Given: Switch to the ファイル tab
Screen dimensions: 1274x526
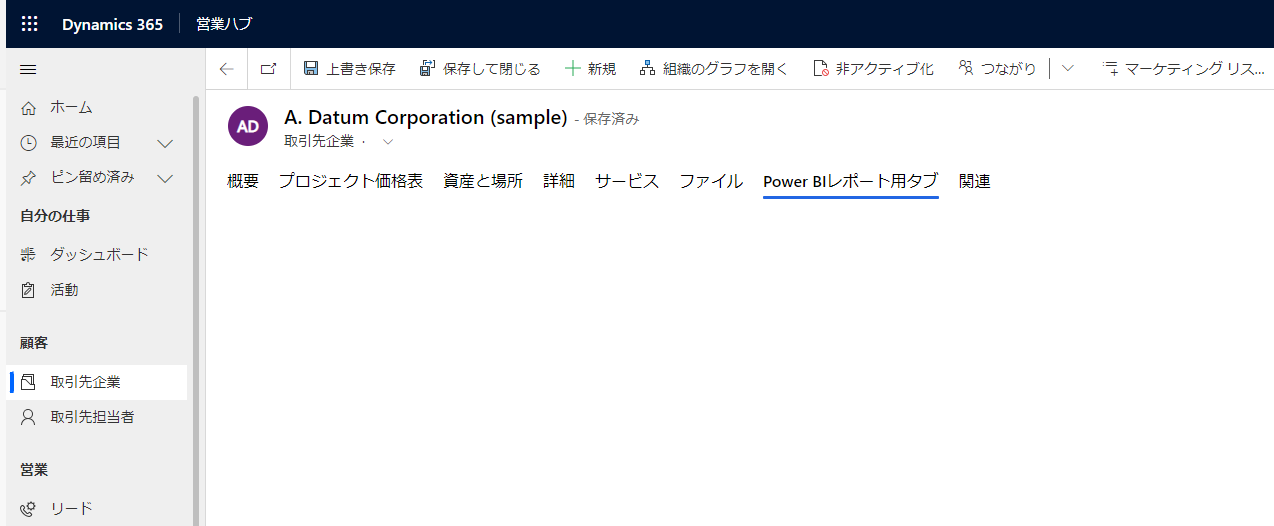Looking at the screenshot, I should point(711,181).
